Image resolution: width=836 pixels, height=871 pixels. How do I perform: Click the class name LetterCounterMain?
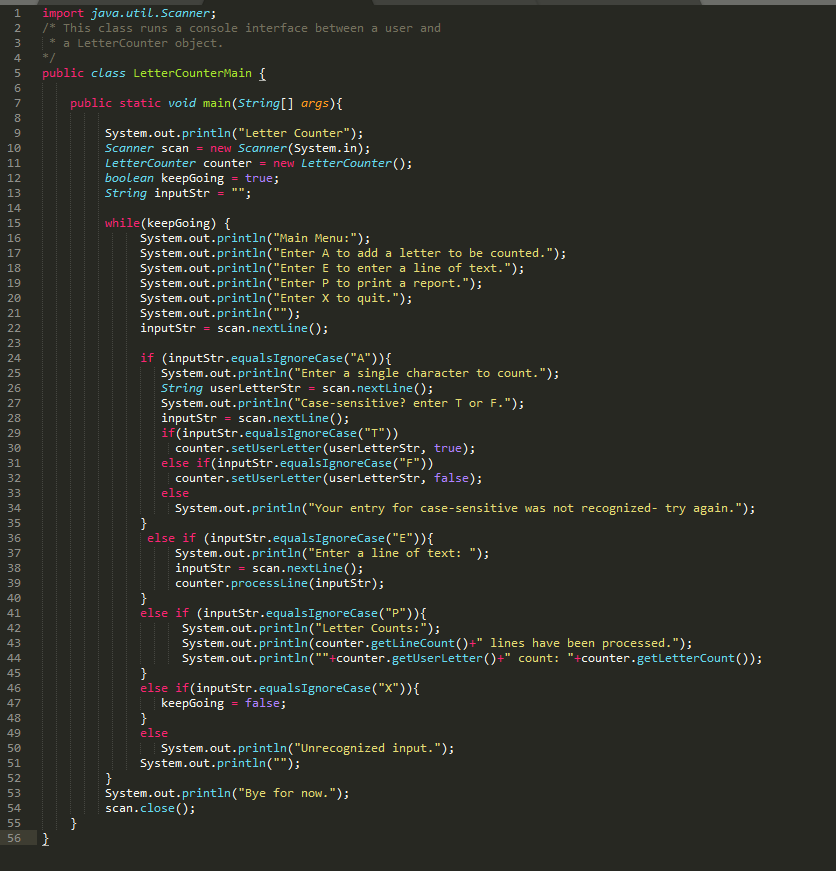pos(192,73)
